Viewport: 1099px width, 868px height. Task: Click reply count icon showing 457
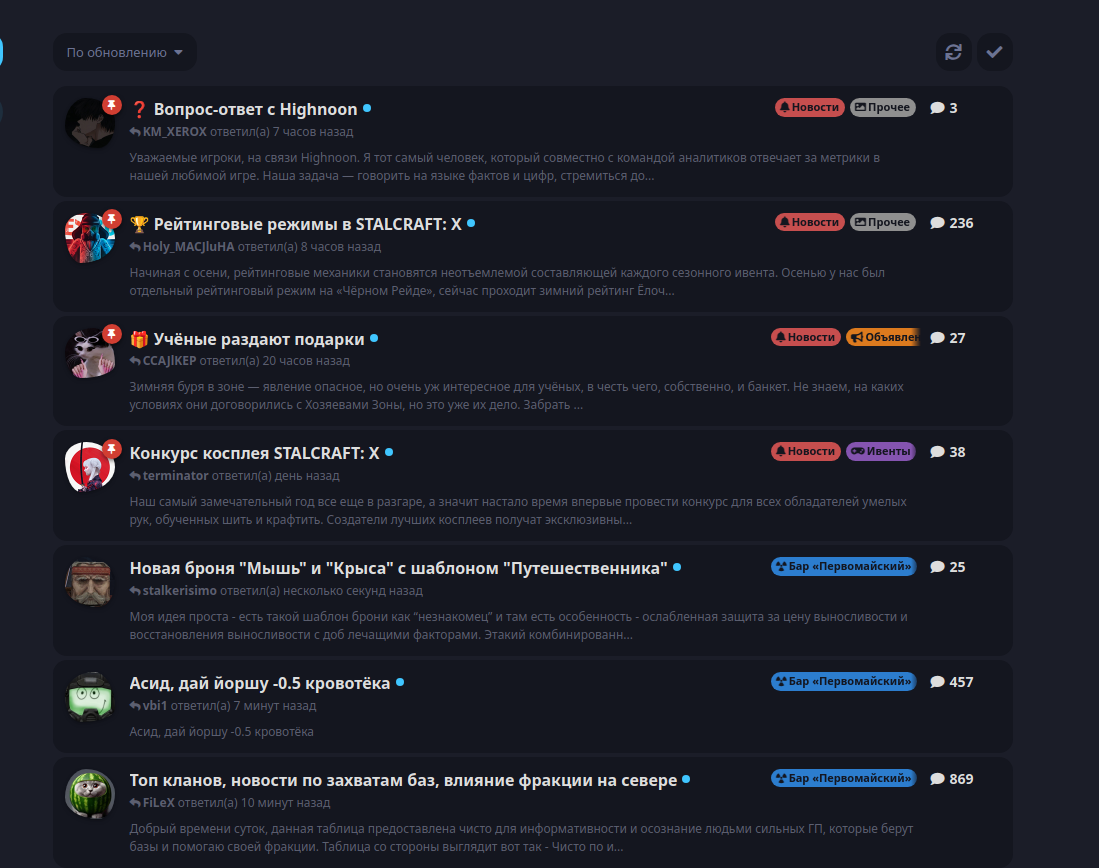(x=937, y=682)
